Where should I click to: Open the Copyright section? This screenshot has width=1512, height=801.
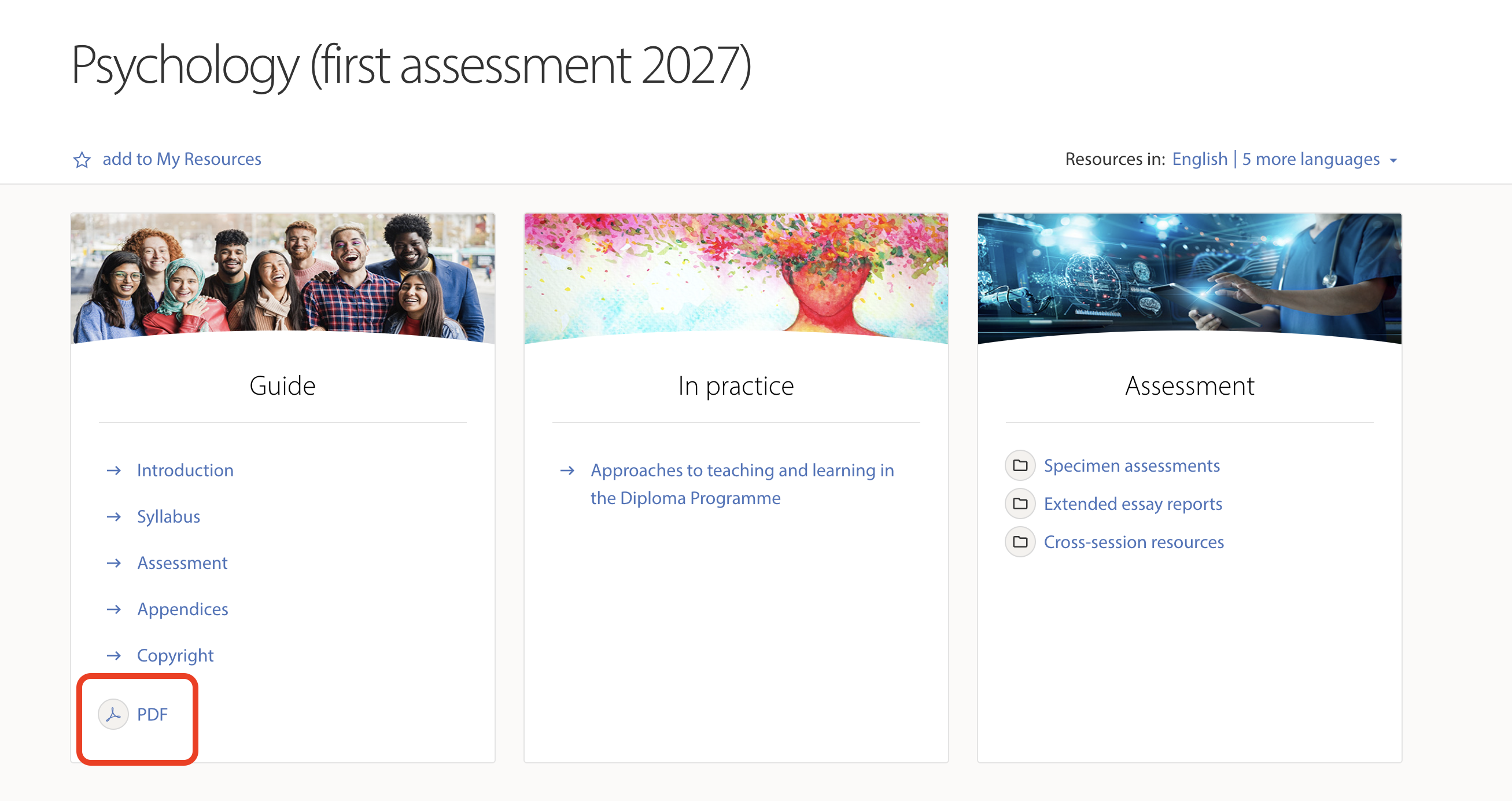[x=175, y=655]
